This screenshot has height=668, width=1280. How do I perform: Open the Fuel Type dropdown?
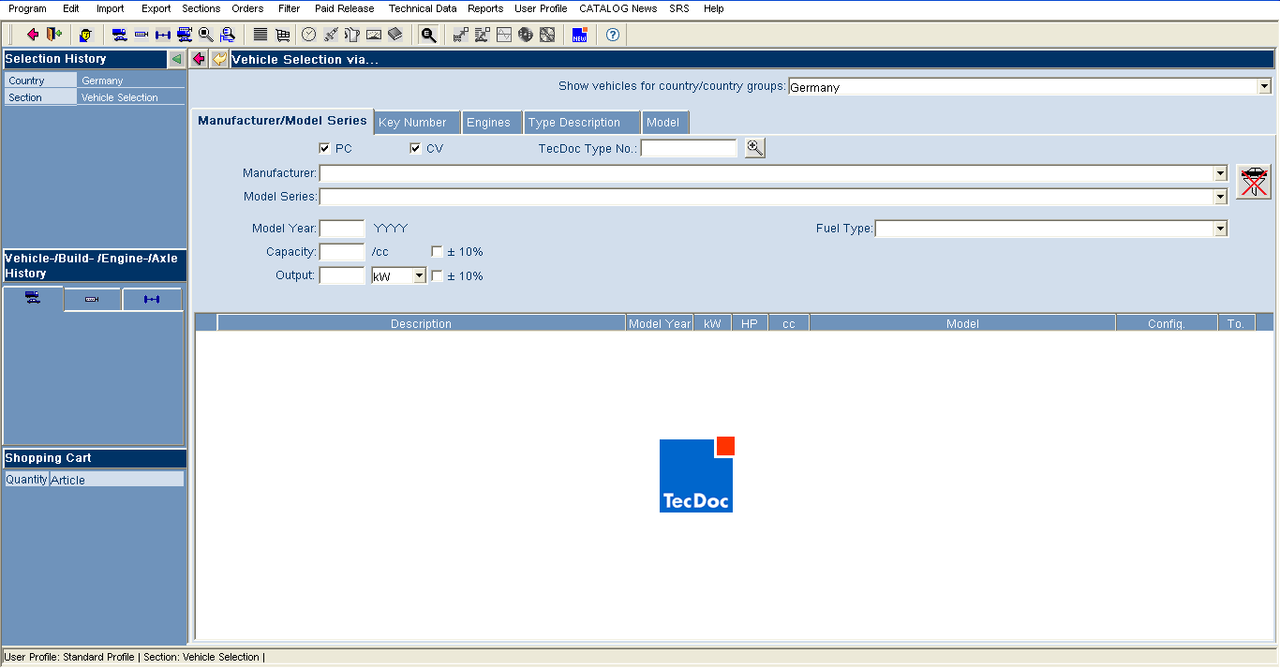pos(1220,228)
